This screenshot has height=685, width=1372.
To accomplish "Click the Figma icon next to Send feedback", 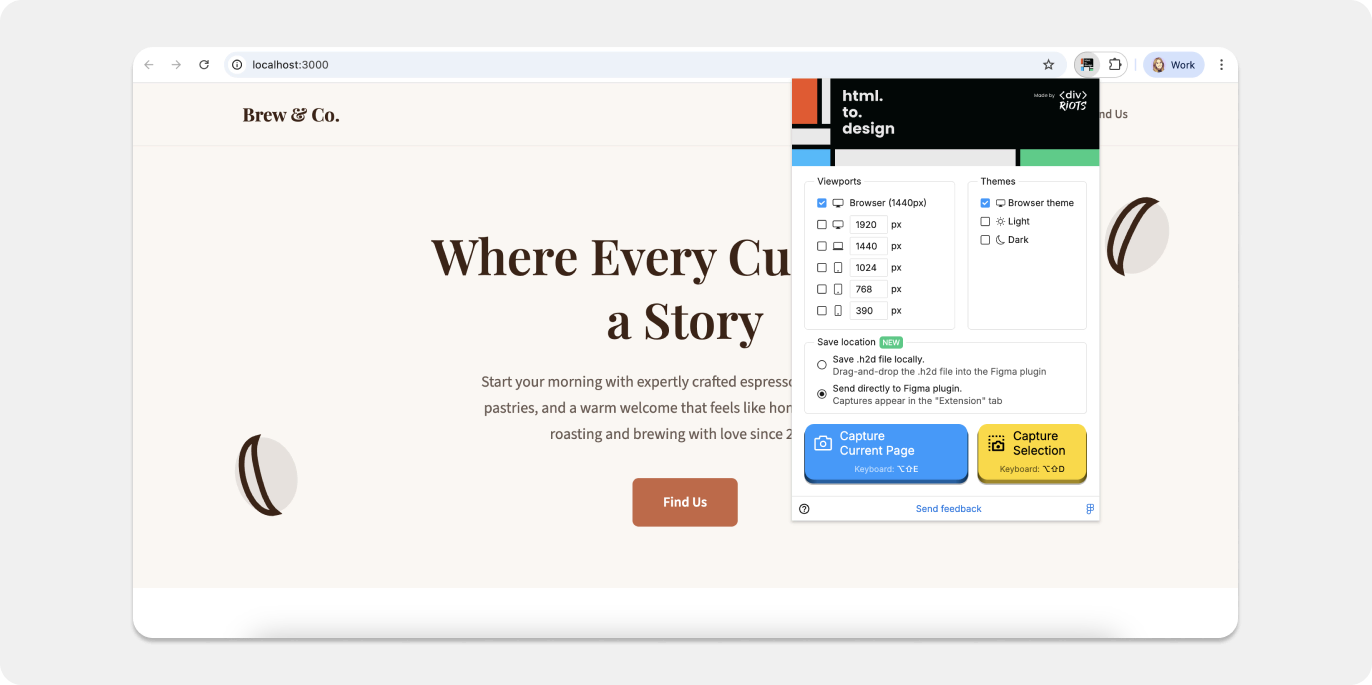I will [x=1089, y=509].
